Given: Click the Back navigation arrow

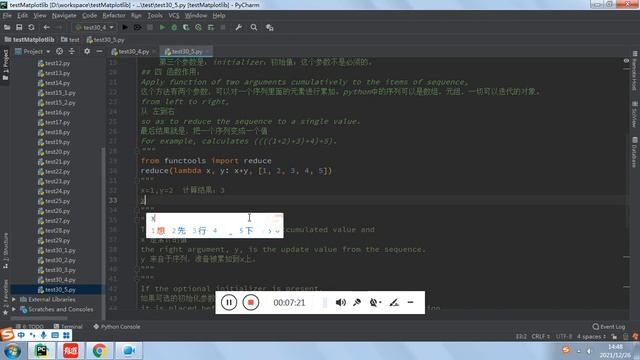Looking at the screenshot, I should pyautogui.click(x=47, y=27).
